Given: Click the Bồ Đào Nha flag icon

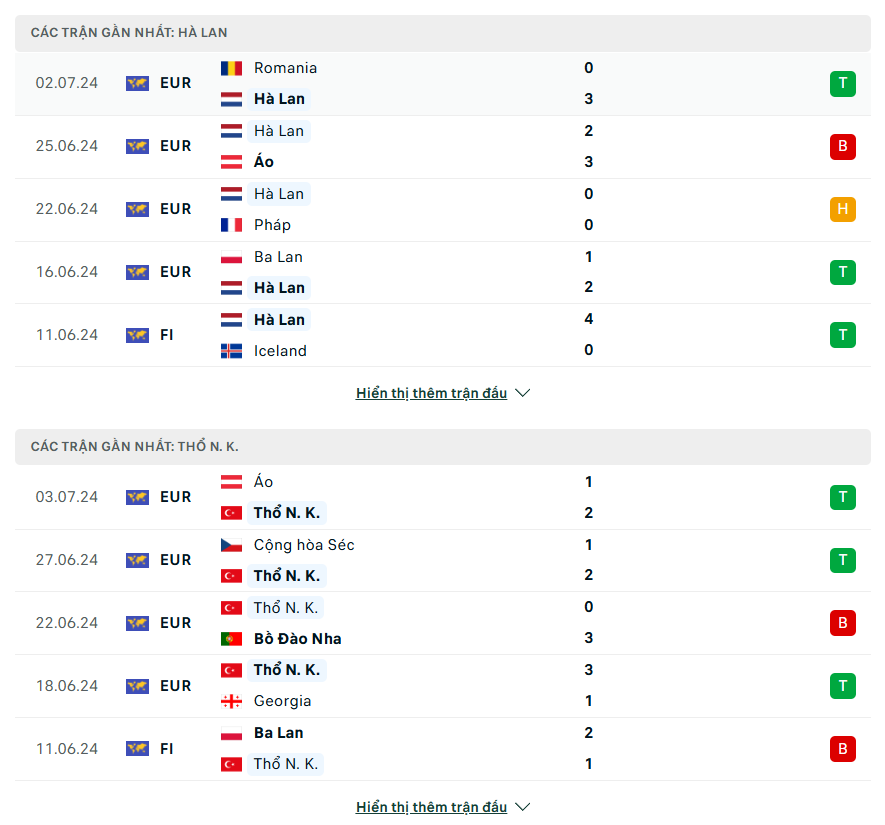Looking at the screenshot, I should pos(231,639).
